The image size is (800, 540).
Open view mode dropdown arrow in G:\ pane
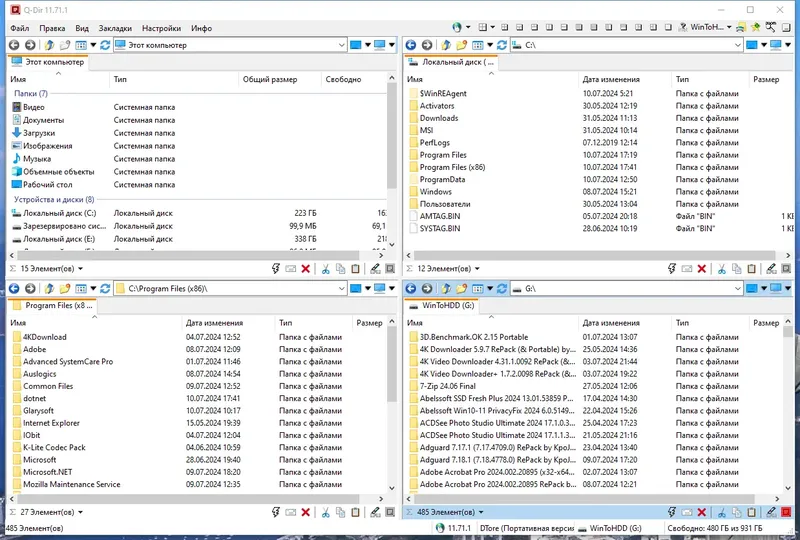pos(490,288)
